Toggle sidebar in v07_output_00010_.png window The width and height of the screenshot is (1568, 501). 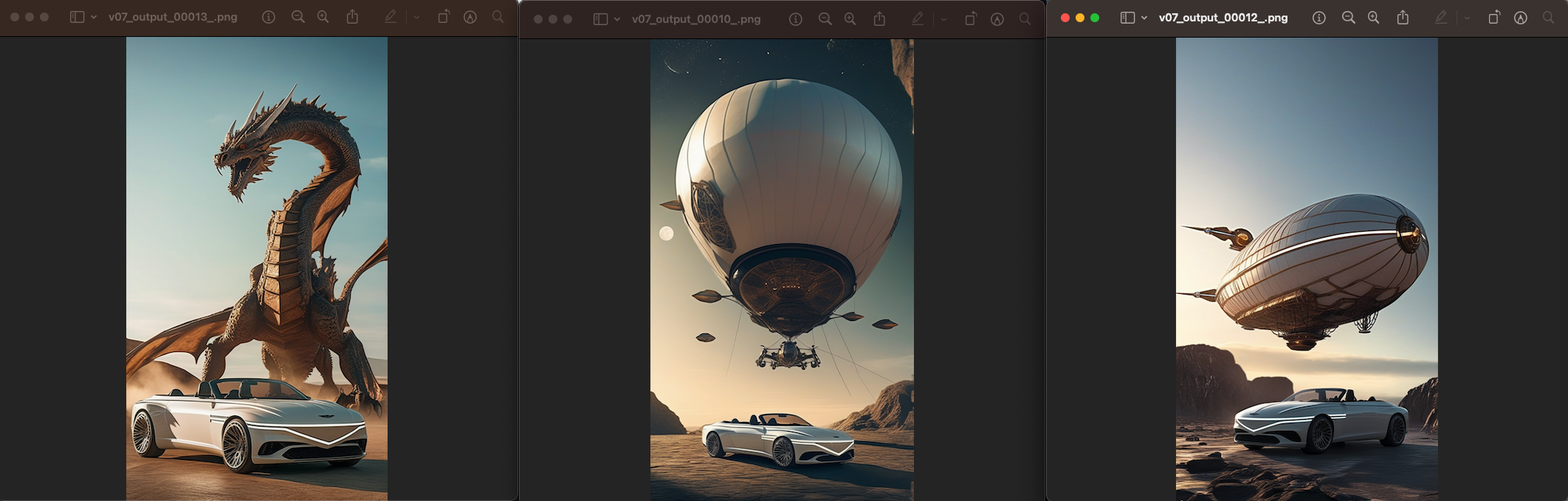[x=600, y=18]
